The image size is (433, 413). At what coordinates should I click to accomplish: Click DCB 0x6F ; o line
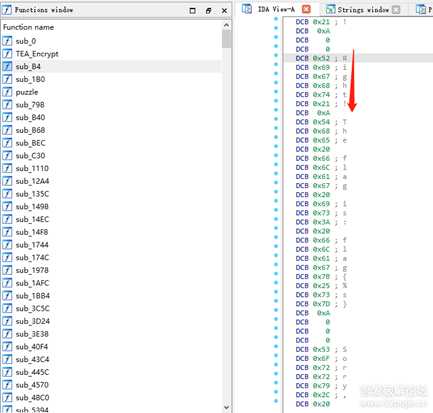click(x=321, y=358)
